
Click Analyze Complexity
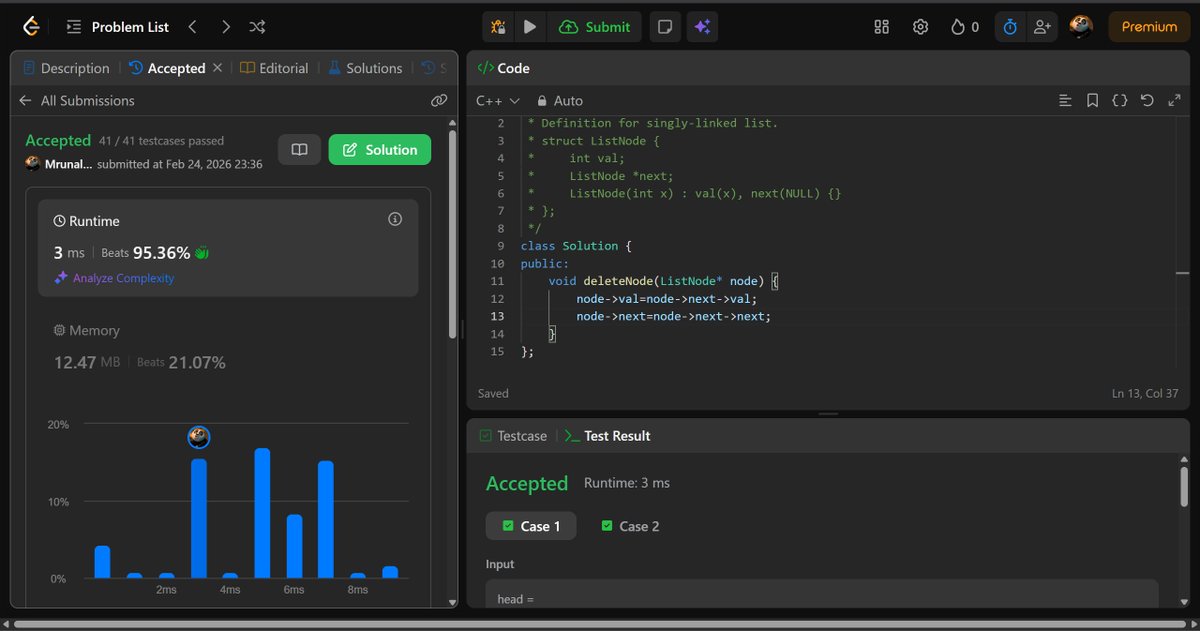point(114,278)
